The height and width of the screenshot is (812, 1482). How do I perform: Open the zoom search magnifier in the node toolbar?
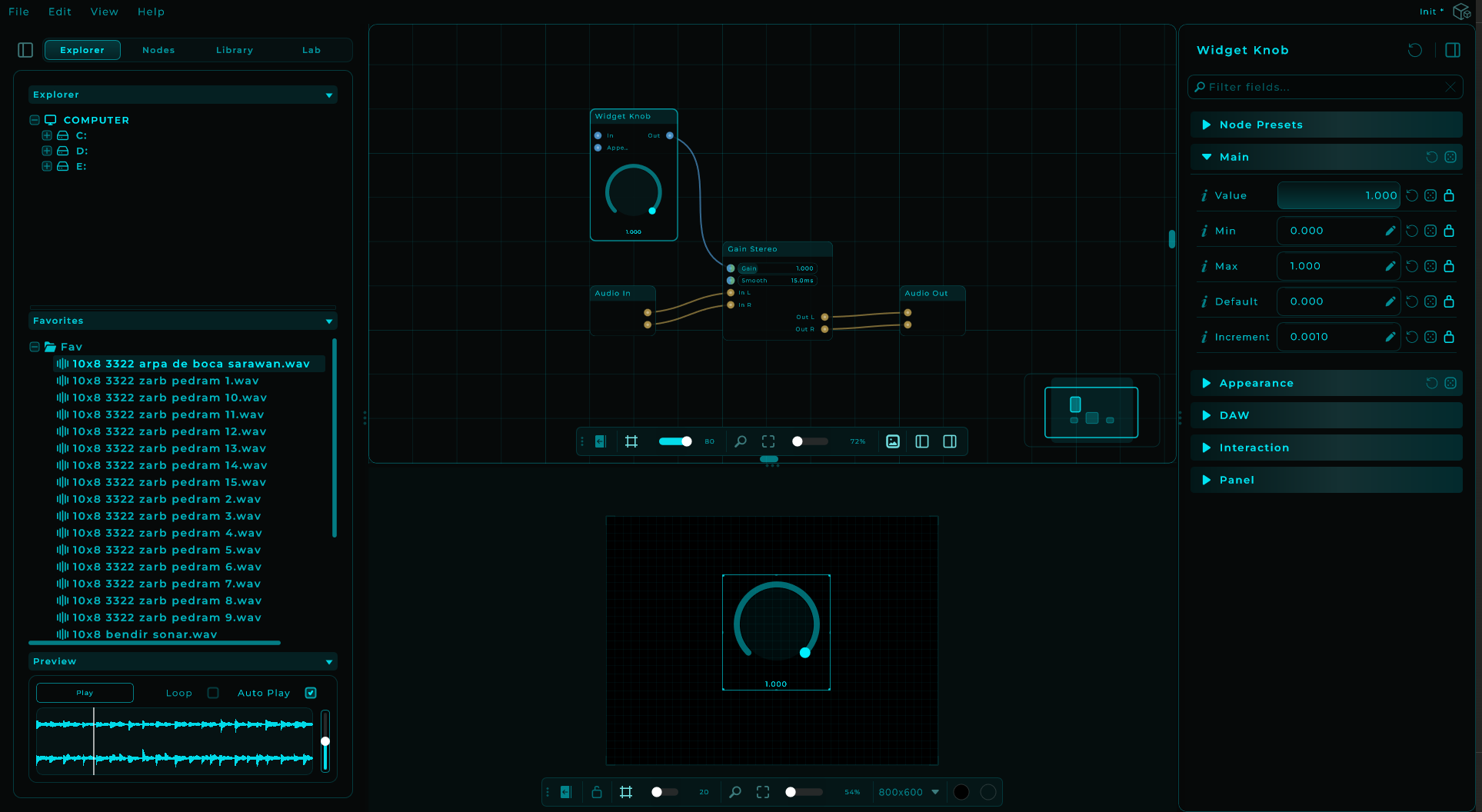pos(741,441)
